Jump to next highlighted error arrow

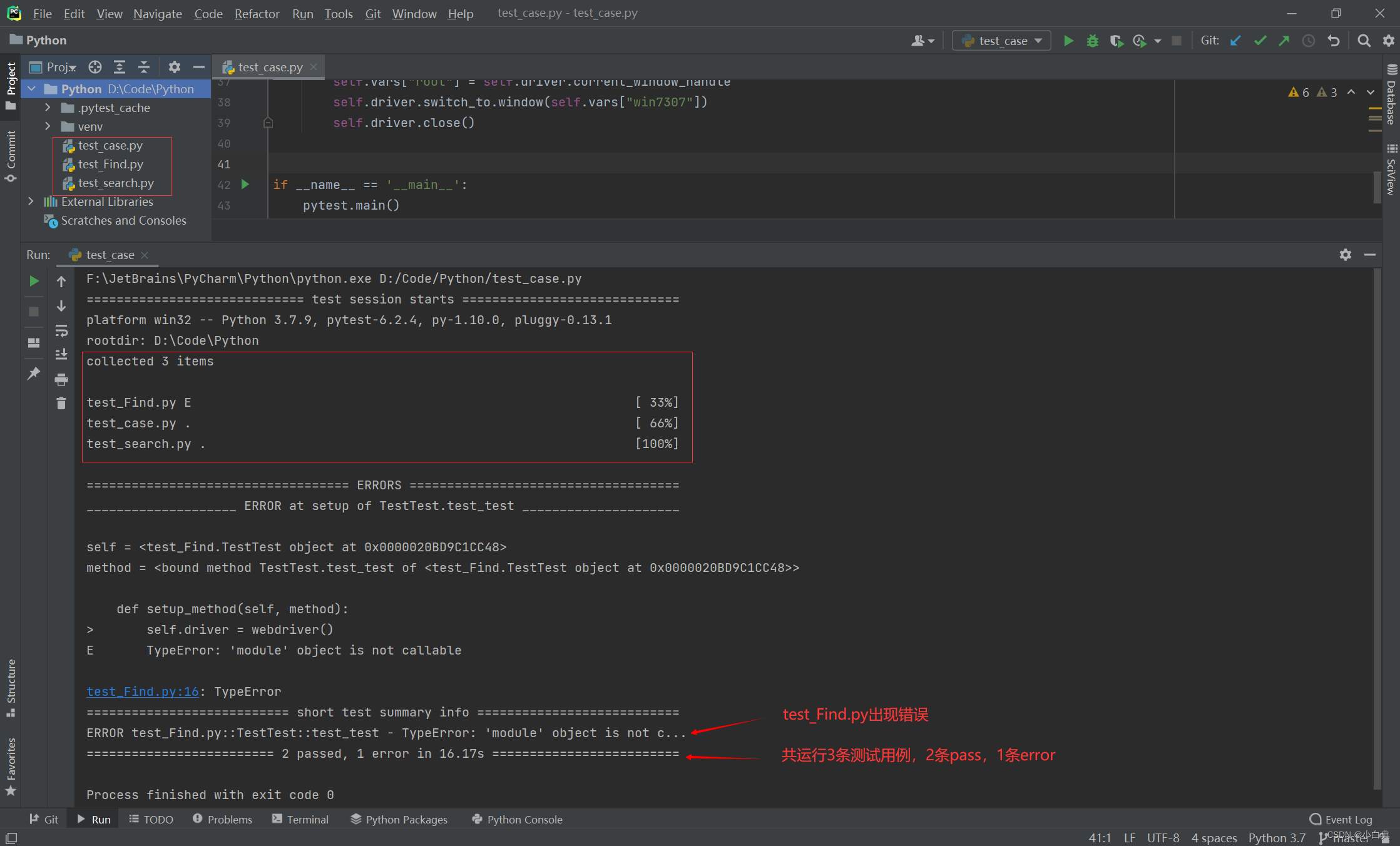(x=1371, y=93)
